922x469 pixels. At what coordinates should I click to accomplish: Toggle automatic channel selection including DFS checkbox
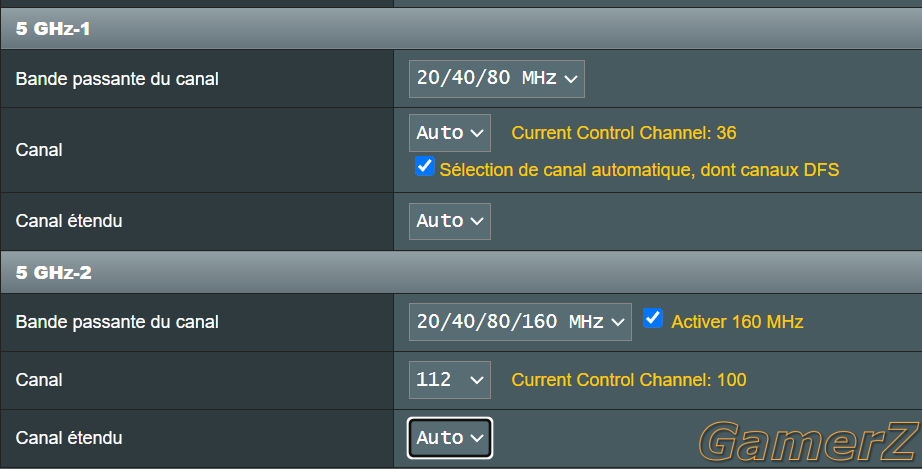[x=425, y=166]
